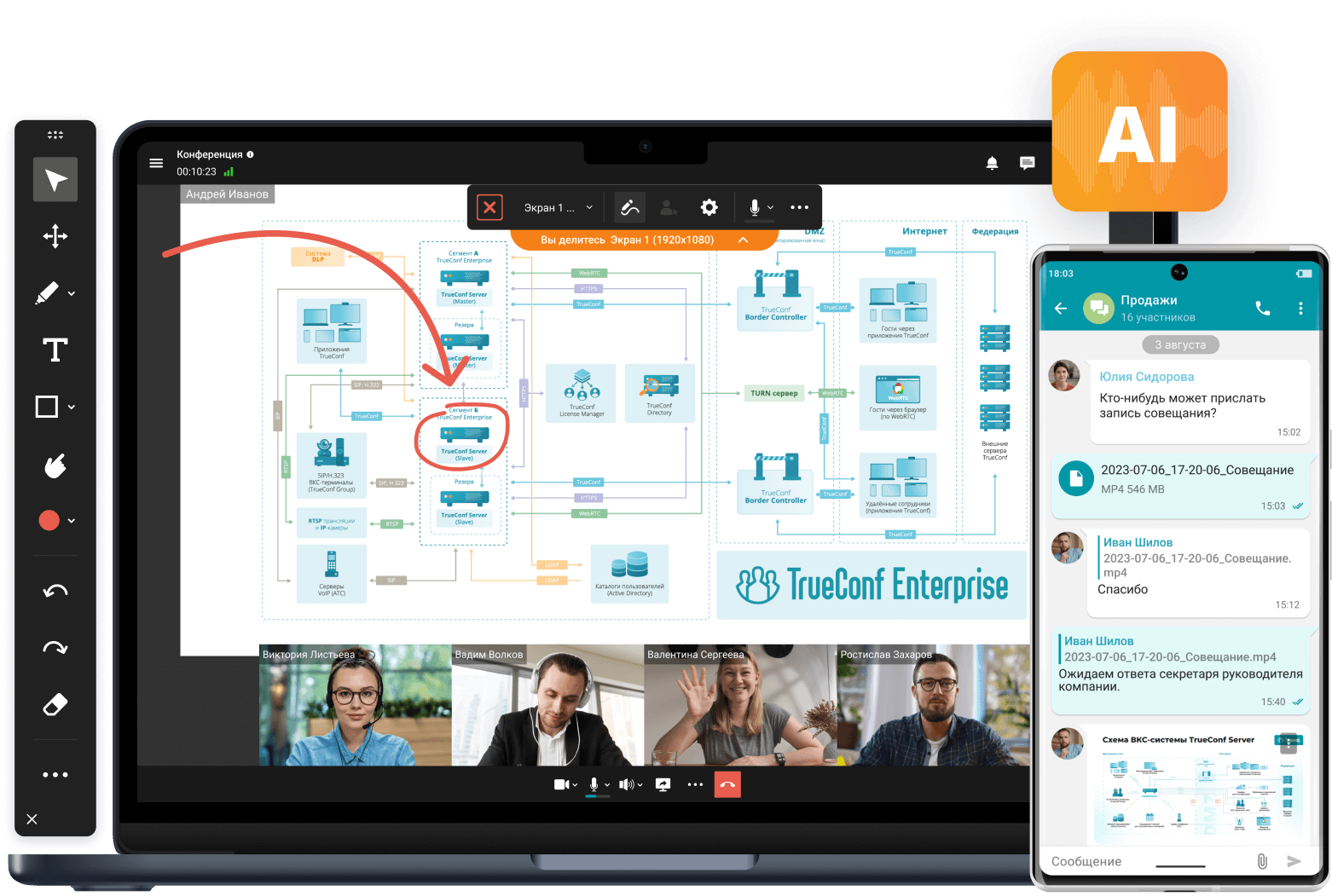
Task: Open the hamburger menu in conference window
Action: pyautogui.click(x=156, y=163)
